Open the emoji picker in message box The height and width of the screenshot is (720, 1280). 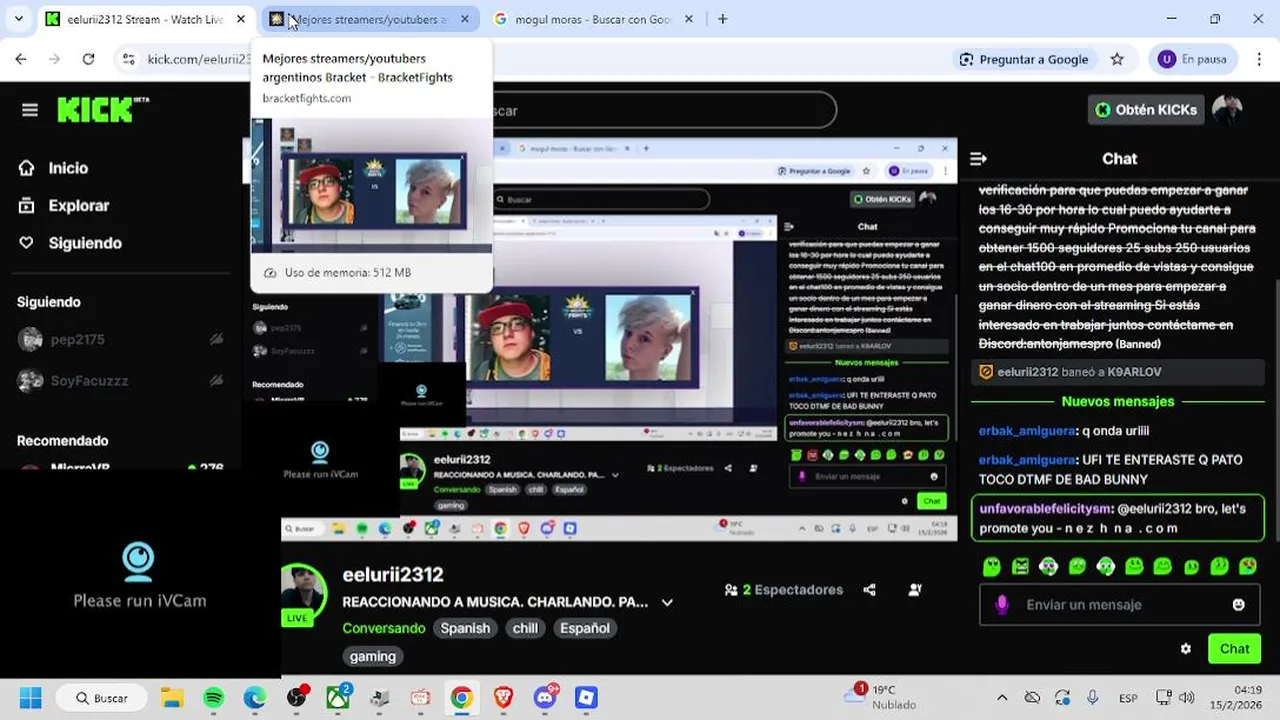pos(1238,604)
